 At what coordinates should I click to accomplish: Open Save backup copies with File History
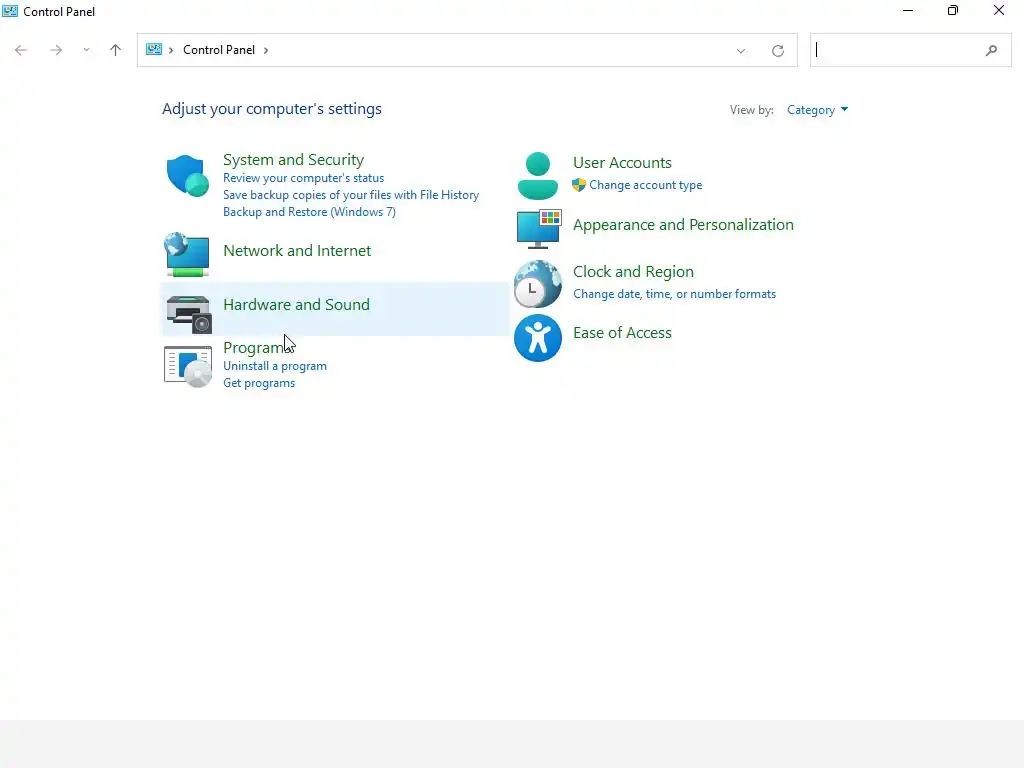pyautogui.click(x=351, y=195)
